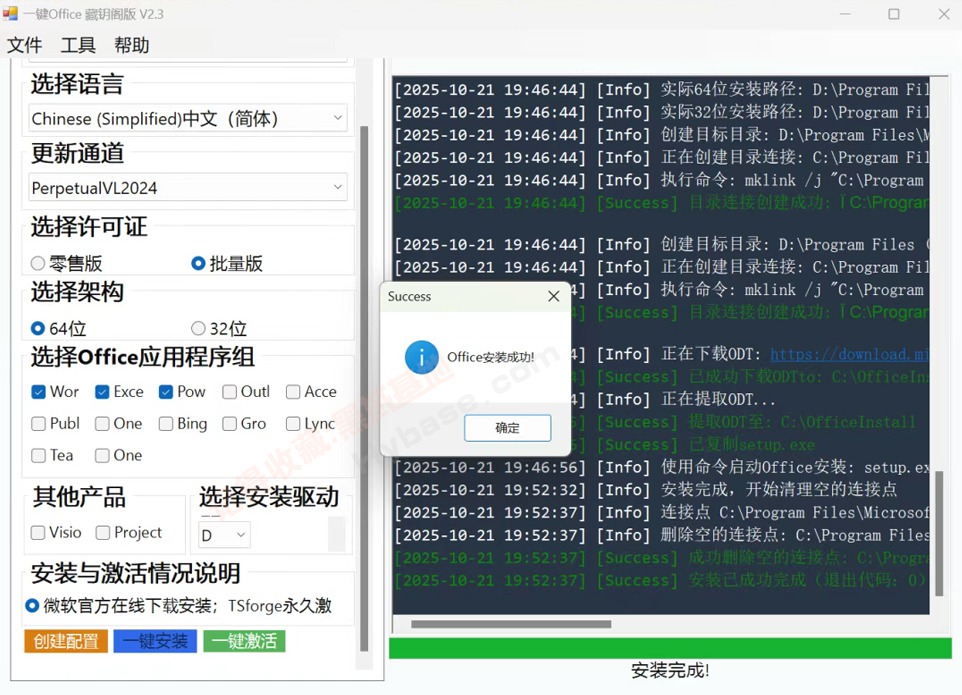
Task: Click the green progress bar at the bottom
Action: (668, 648)
